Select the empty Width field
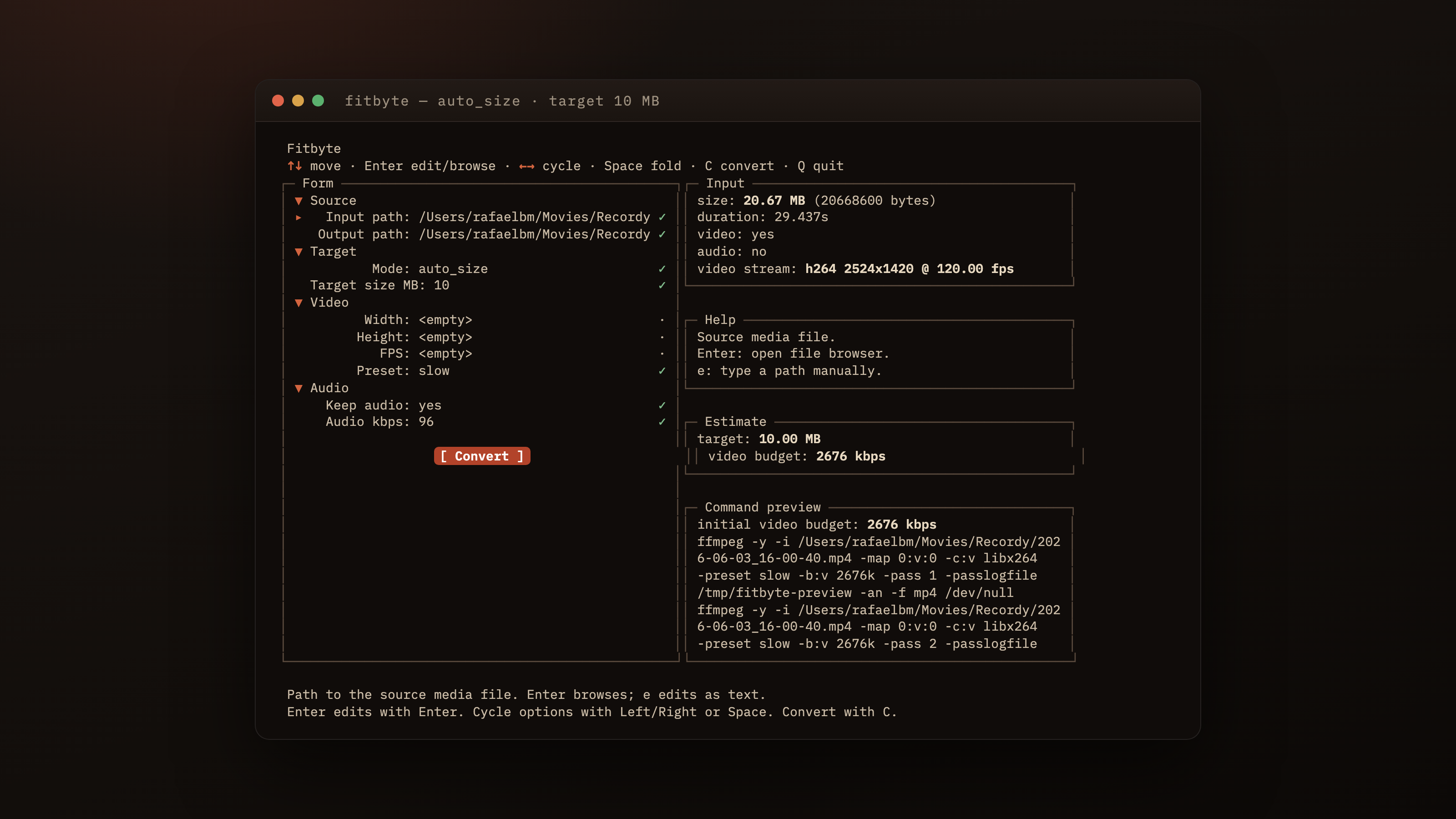Image resolution: width=1456 pixels, height=819 pixels. 480,319
